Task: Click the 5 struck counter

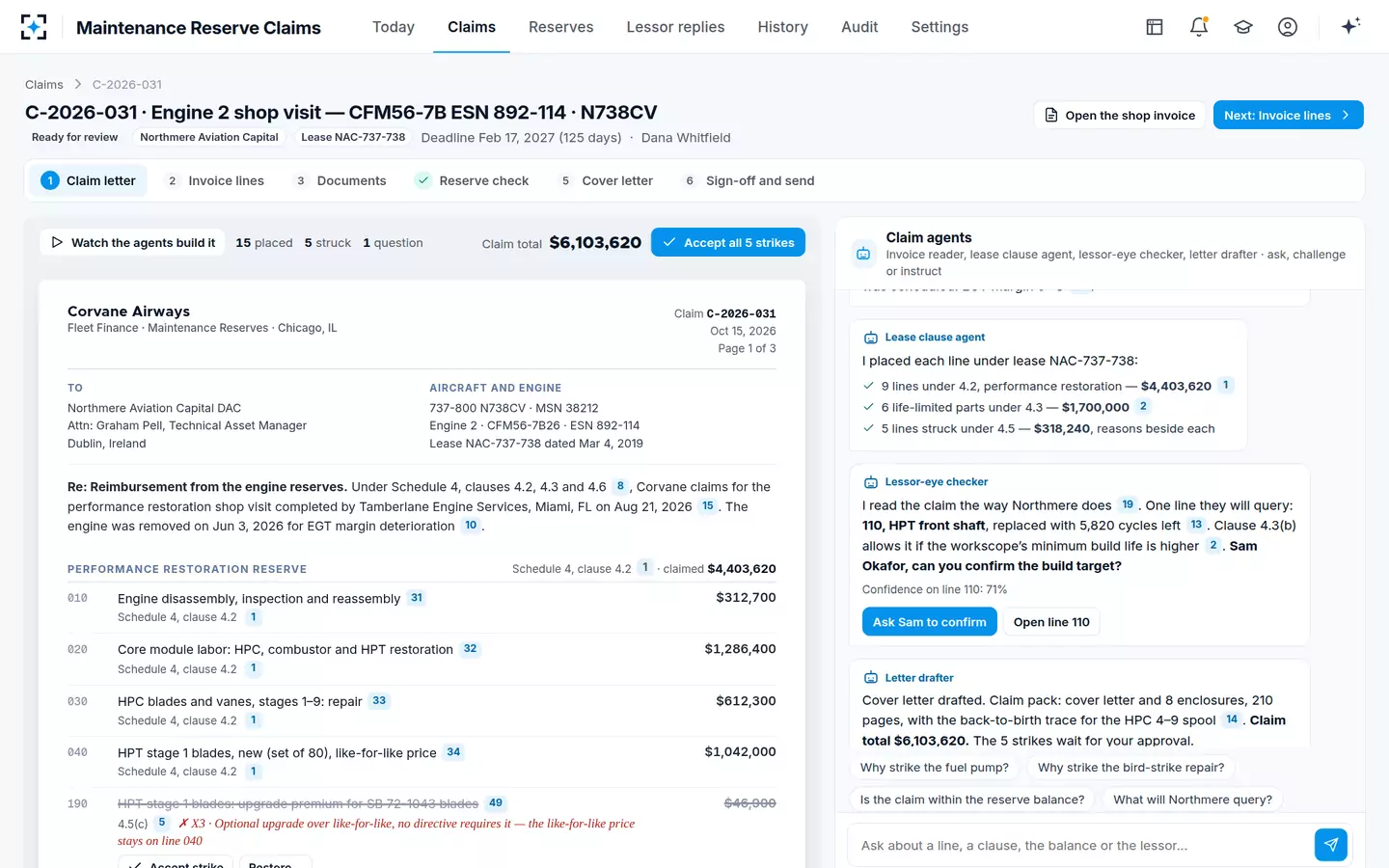Action: coord(328,243)
